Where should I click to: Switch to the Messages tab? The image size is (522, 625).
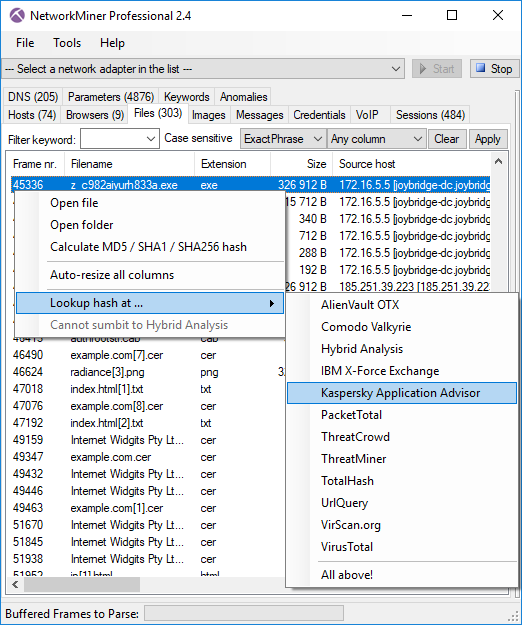[259, 115]
